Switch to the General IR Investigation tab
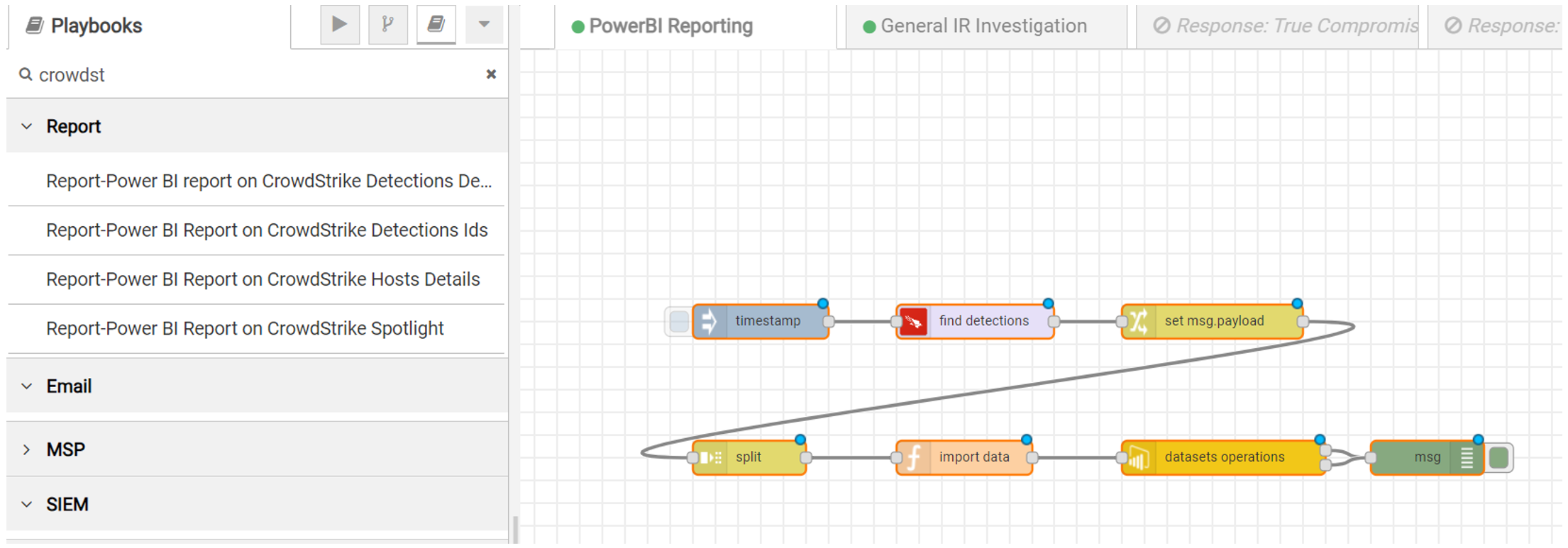 tap(986, 26)
